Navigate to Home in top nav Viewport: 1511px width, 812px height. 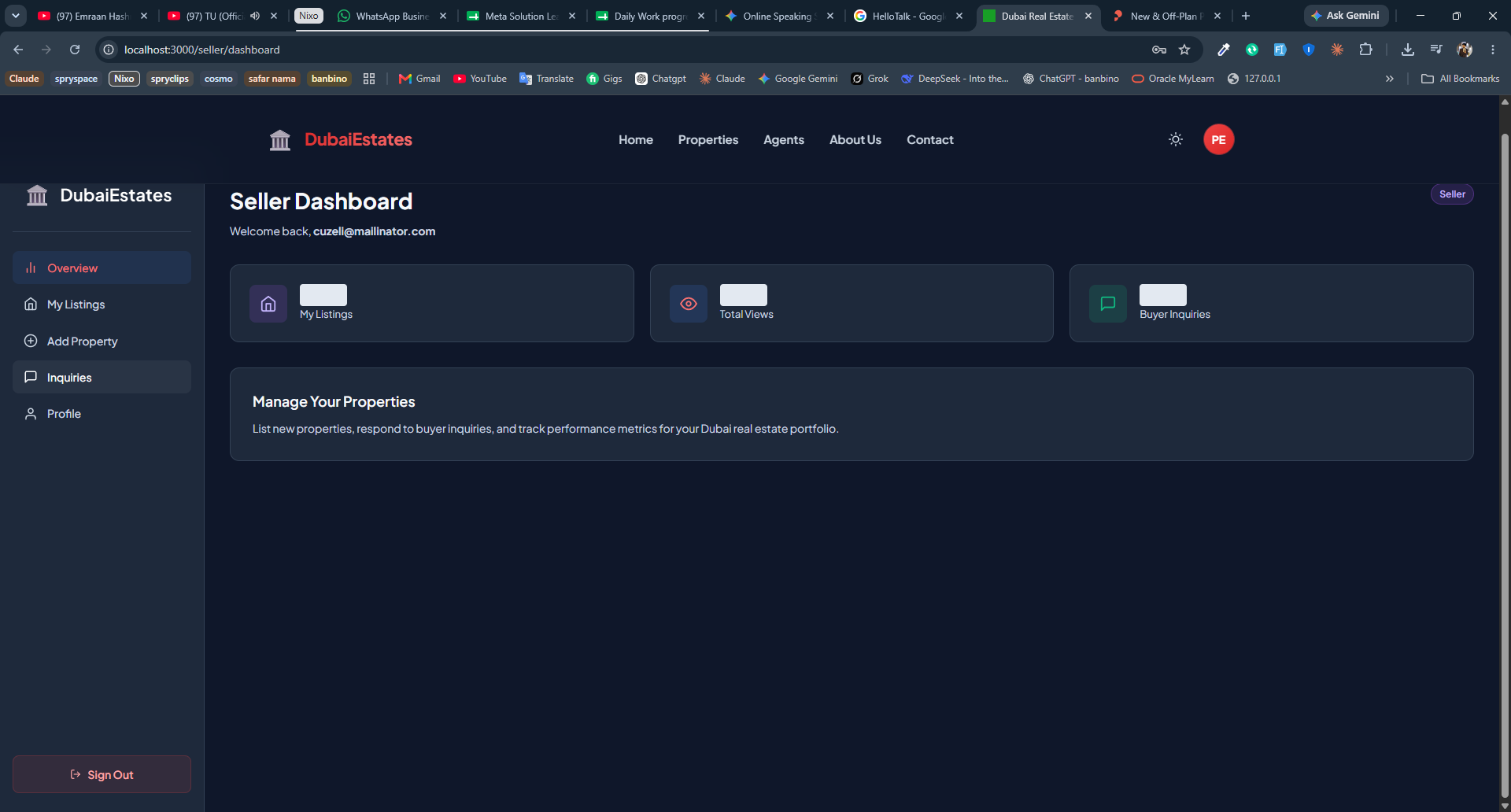(636, 139)
